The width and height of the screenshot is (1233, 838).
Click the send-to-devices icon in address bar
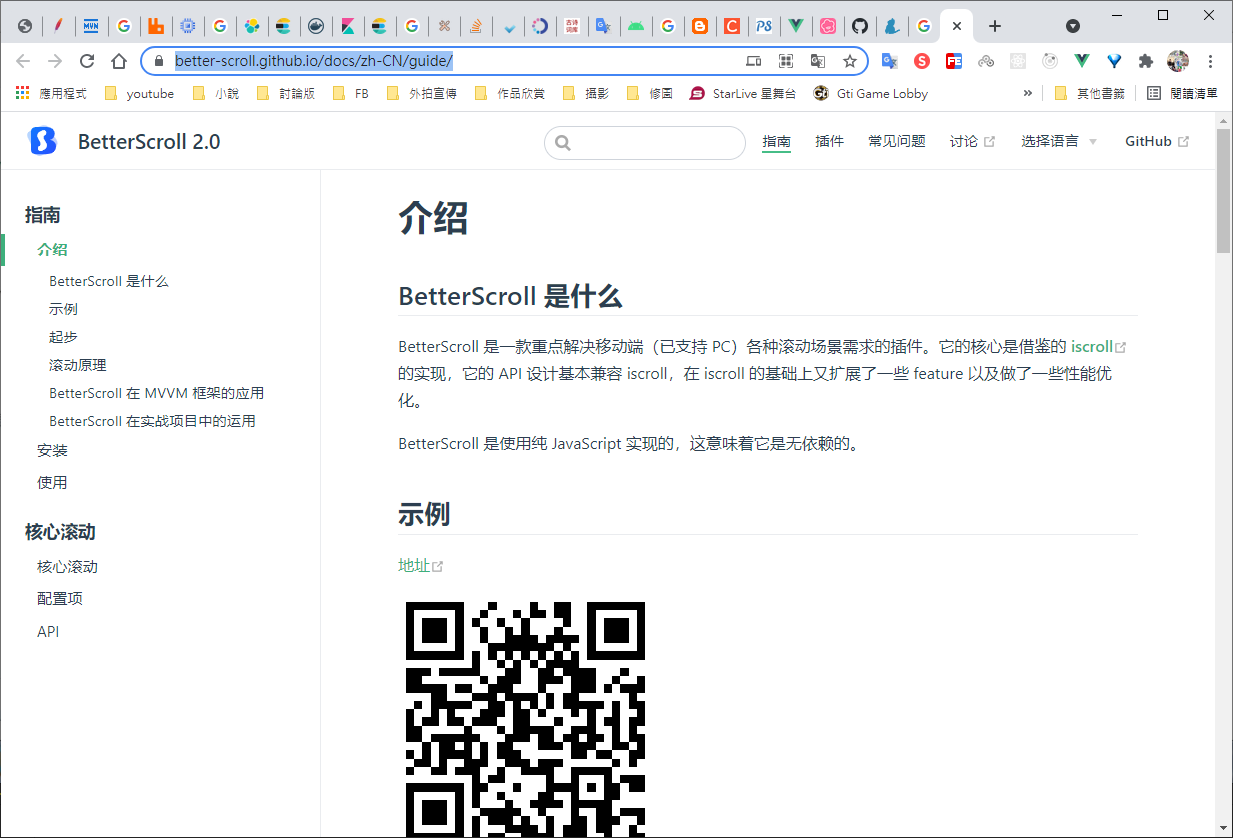pos(754,61)
